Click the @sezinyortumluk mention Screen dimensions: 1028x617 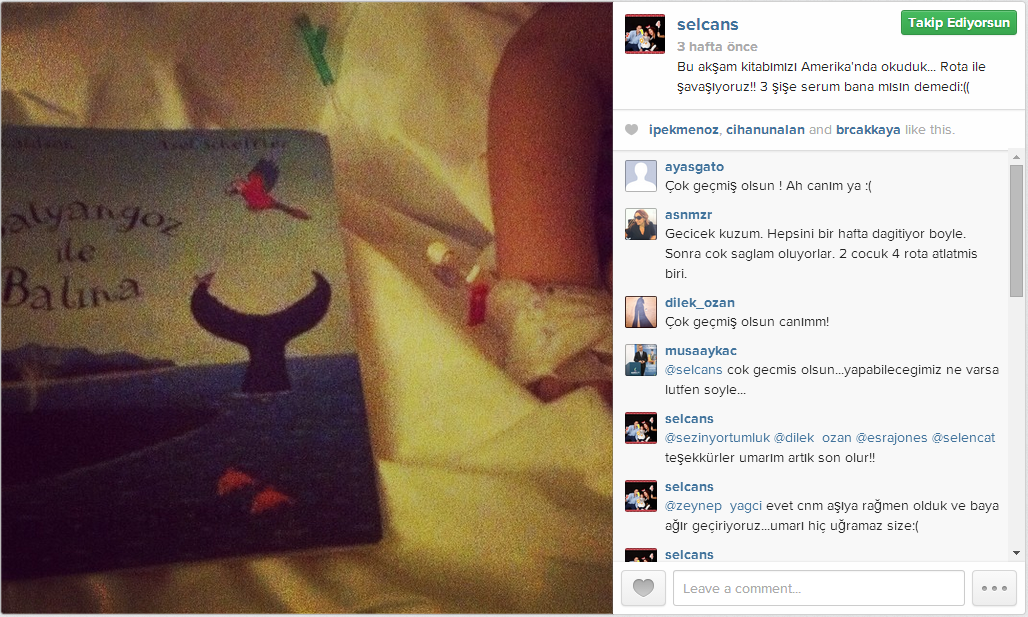pos(717,438)
